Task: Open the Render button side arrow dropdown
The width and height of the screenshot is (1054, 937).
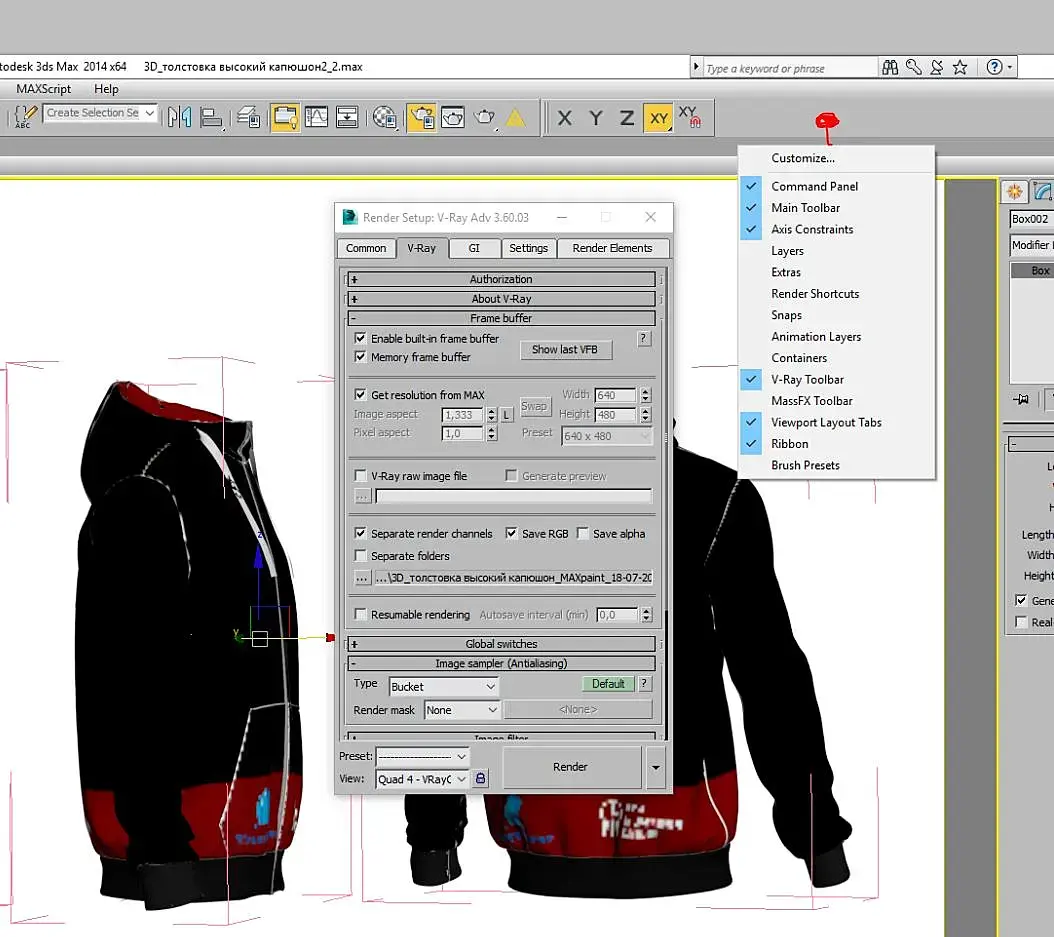Action: (x=655, y=767)
